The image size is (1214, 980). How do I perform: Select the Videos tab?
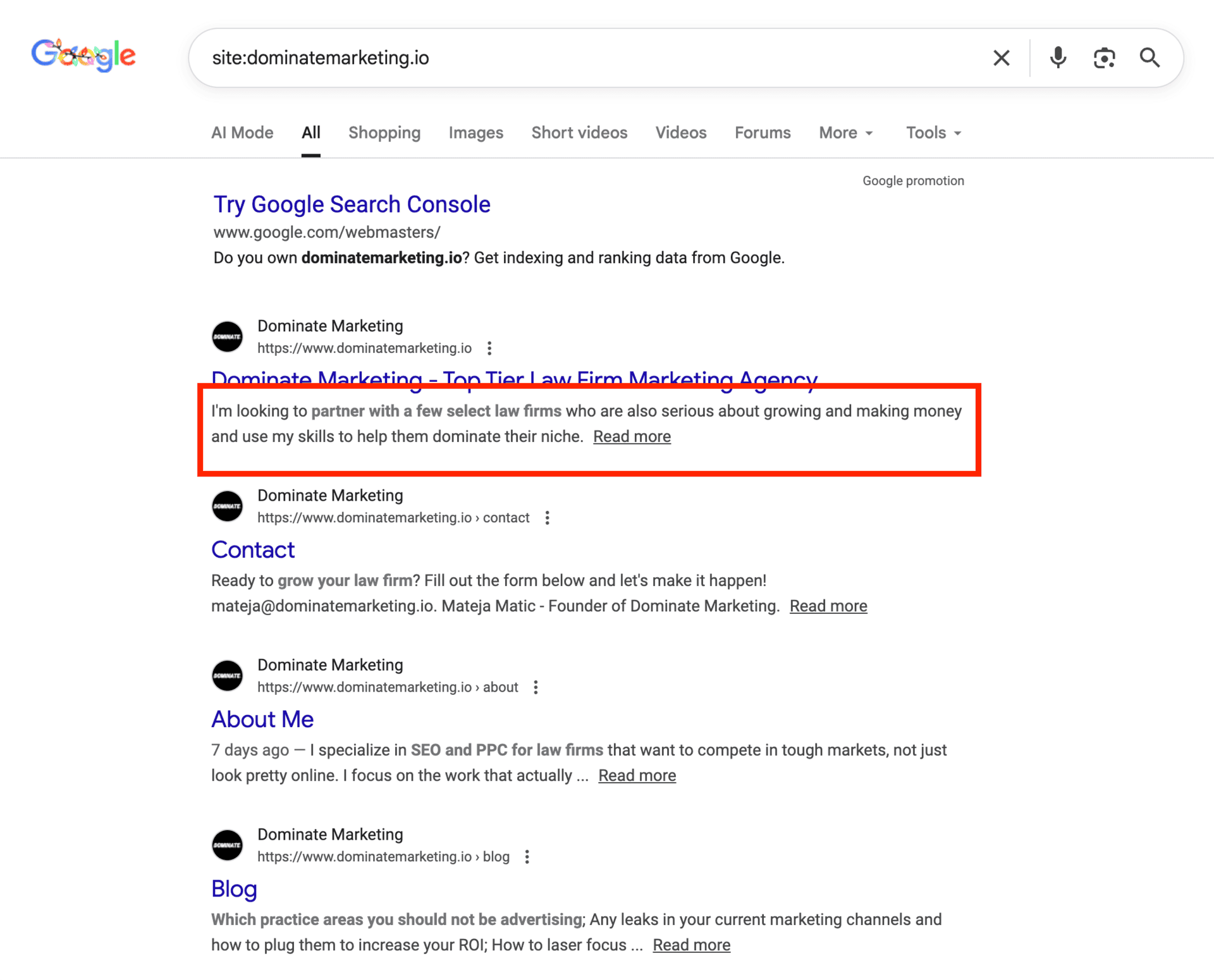[680, 133]
